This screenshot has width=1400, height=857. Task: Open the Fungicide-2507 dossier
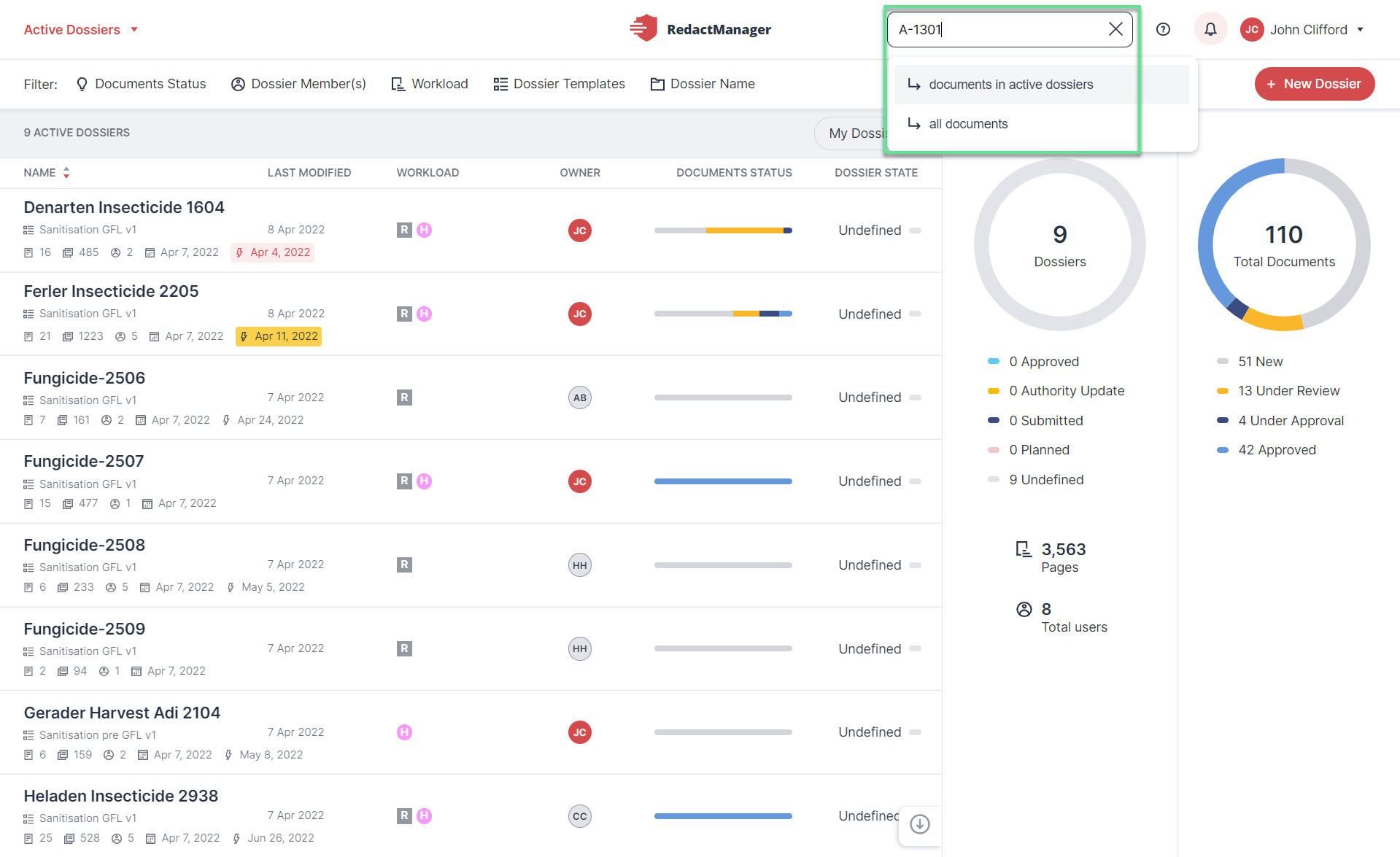[x=84, y=461]
